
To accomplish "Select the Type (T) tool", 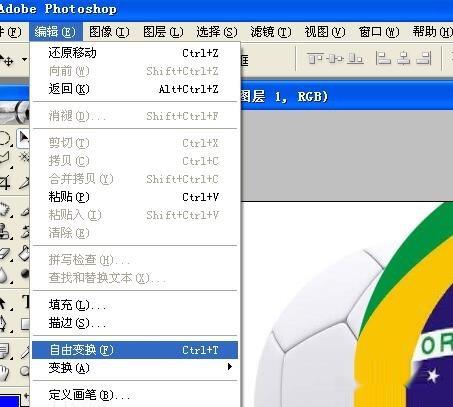I will point(25,301).
